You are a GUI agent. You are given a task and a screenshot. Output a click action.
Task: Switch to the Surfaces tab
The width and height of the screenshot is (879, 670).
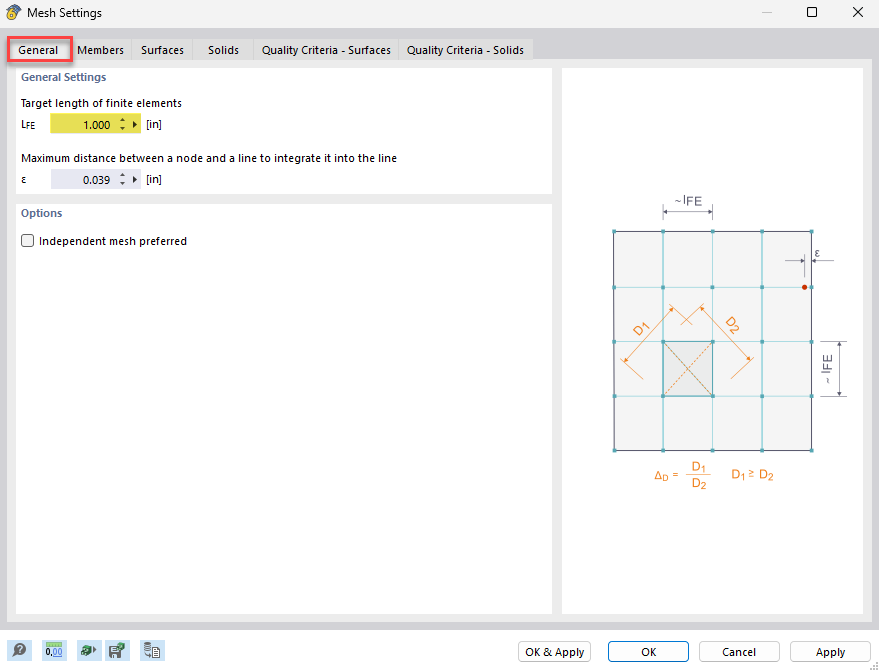(161, 49)
